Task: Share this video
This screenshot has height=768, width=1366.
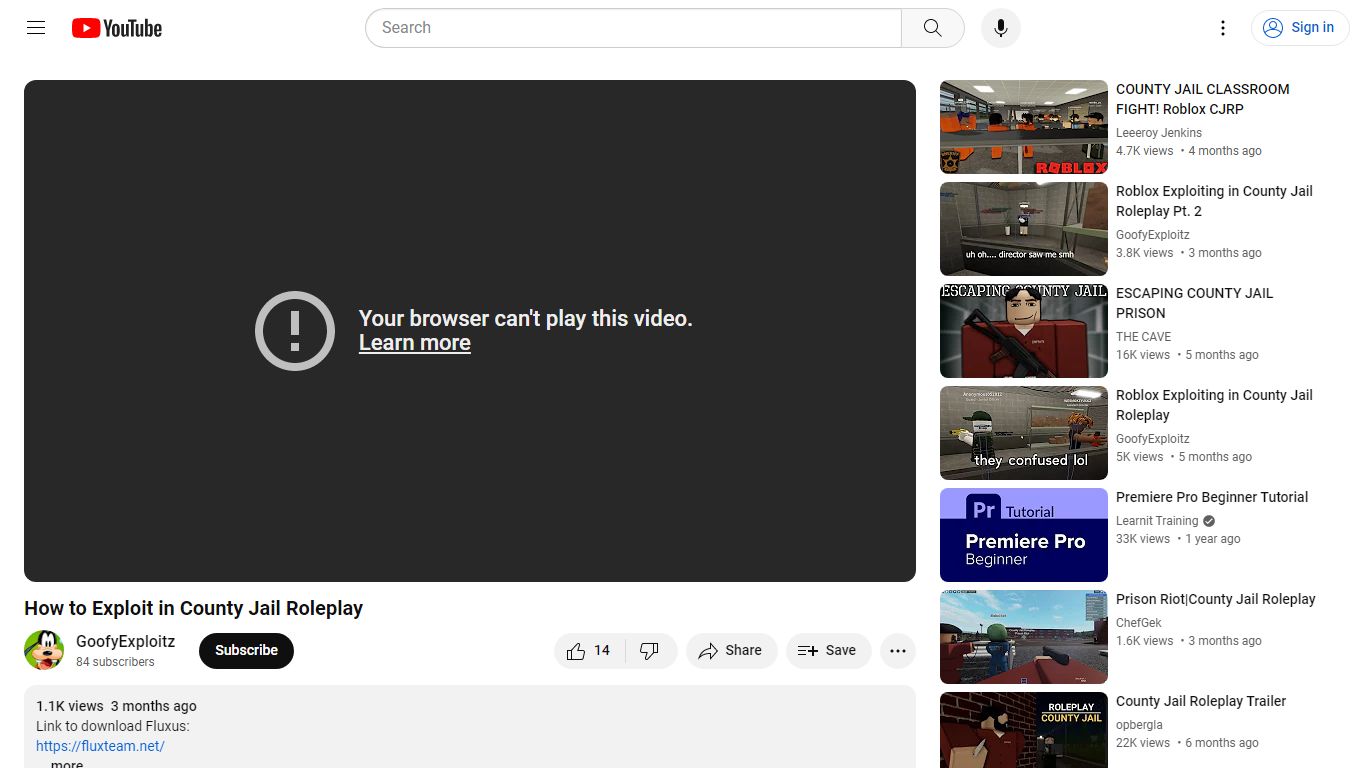Action: [731, 651]
